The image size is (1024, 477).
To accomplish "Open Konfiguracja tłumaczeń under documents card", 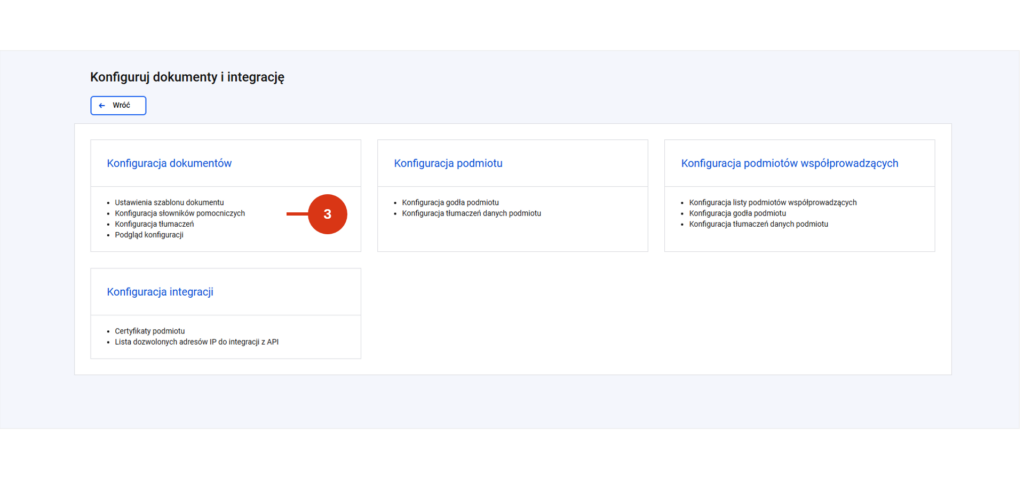I will coord(154,224).
